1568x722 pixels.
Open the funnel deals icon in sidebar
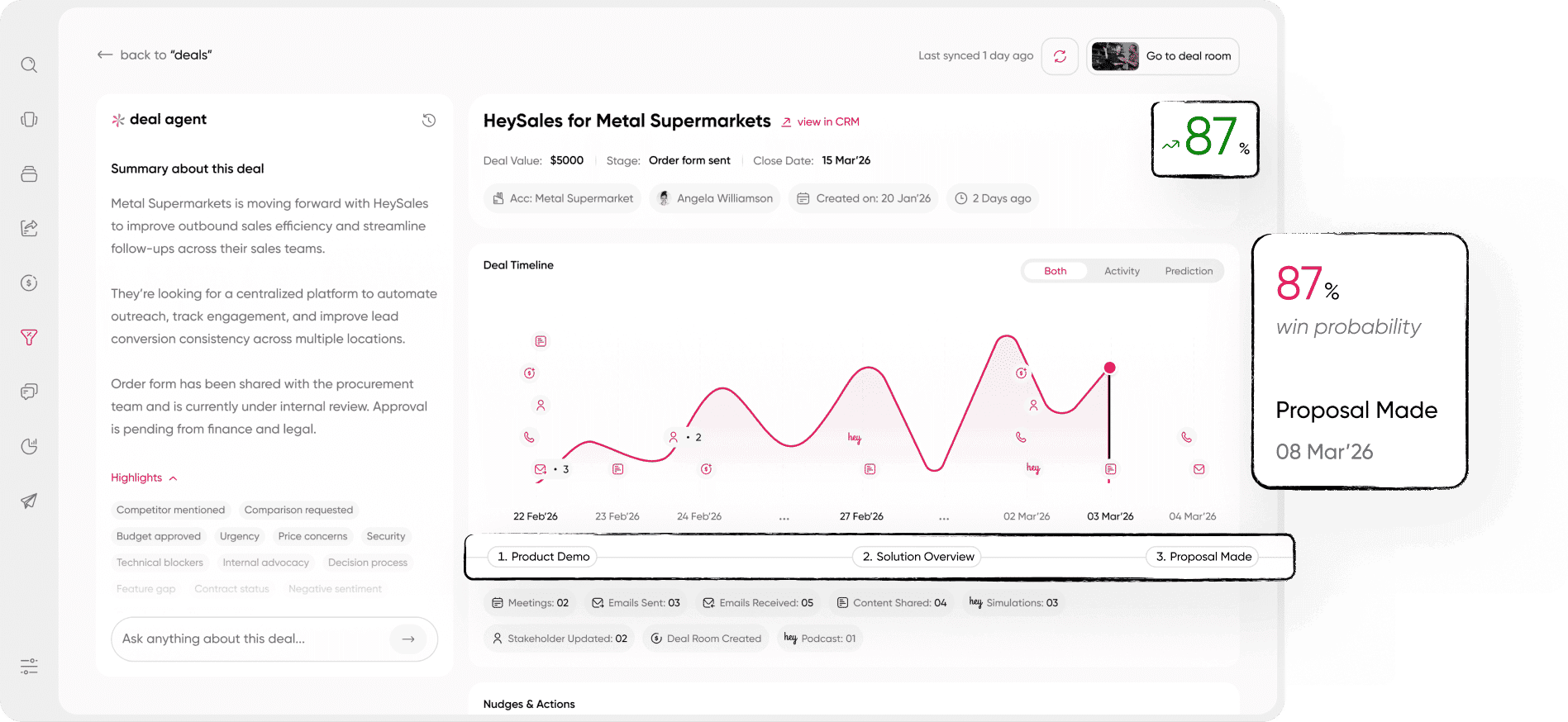pos(29,337)
